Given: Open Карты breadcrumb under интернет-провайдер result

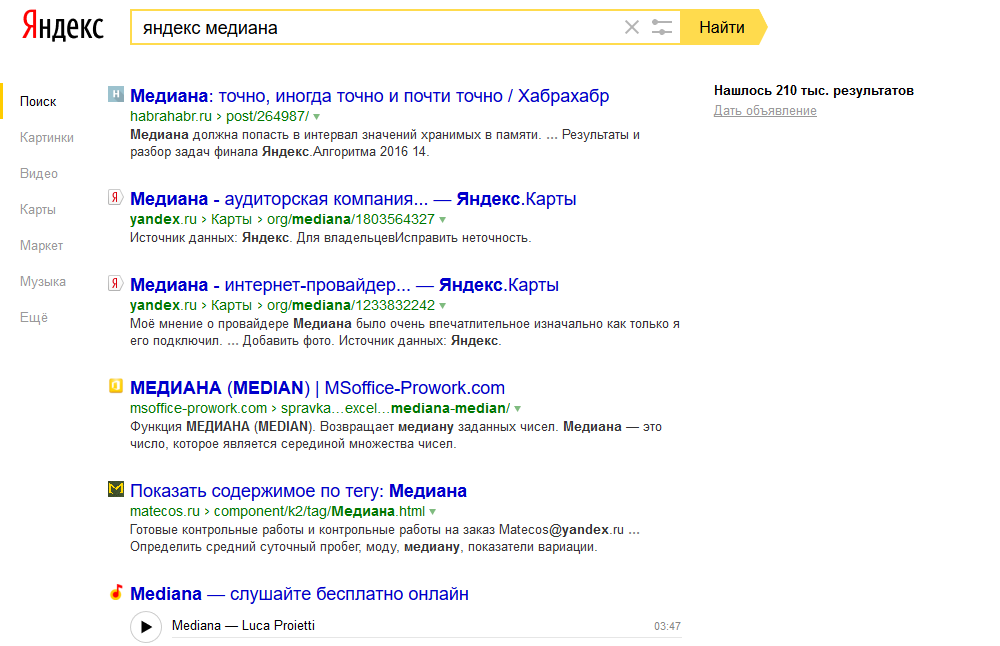Looking at the screenshot, I should point(231,305).
